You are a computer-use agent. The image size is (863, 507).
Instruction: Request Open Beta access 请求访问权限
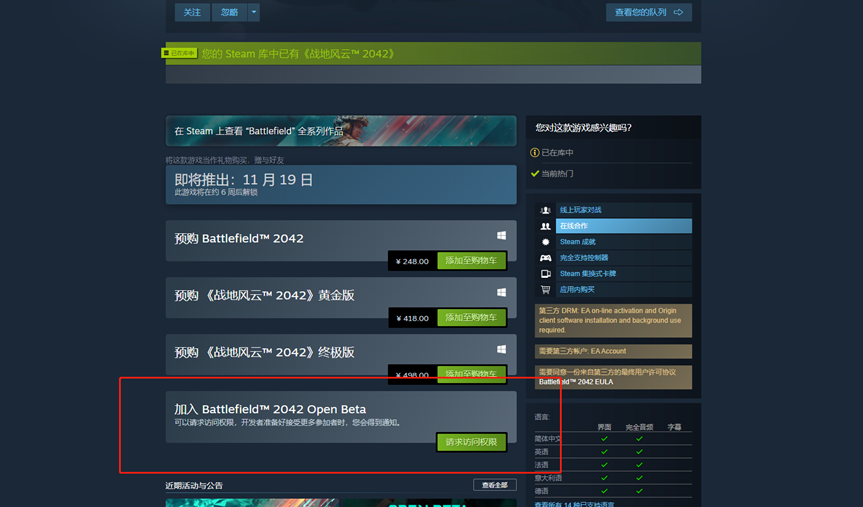pos(471,442)
